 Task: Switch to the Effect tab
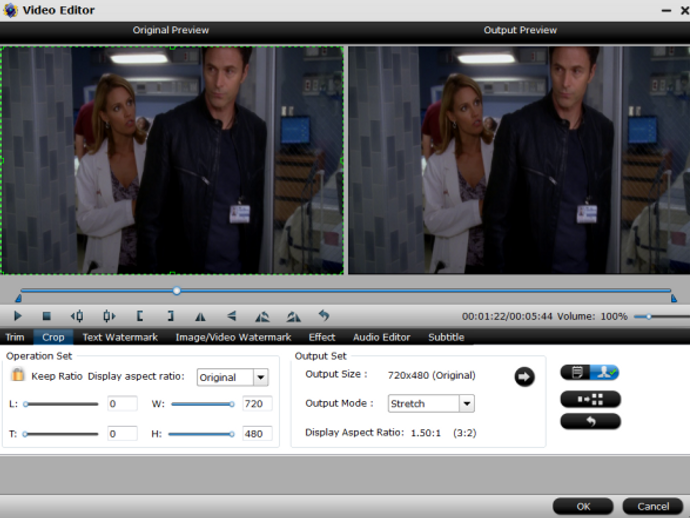coord(322,337)
